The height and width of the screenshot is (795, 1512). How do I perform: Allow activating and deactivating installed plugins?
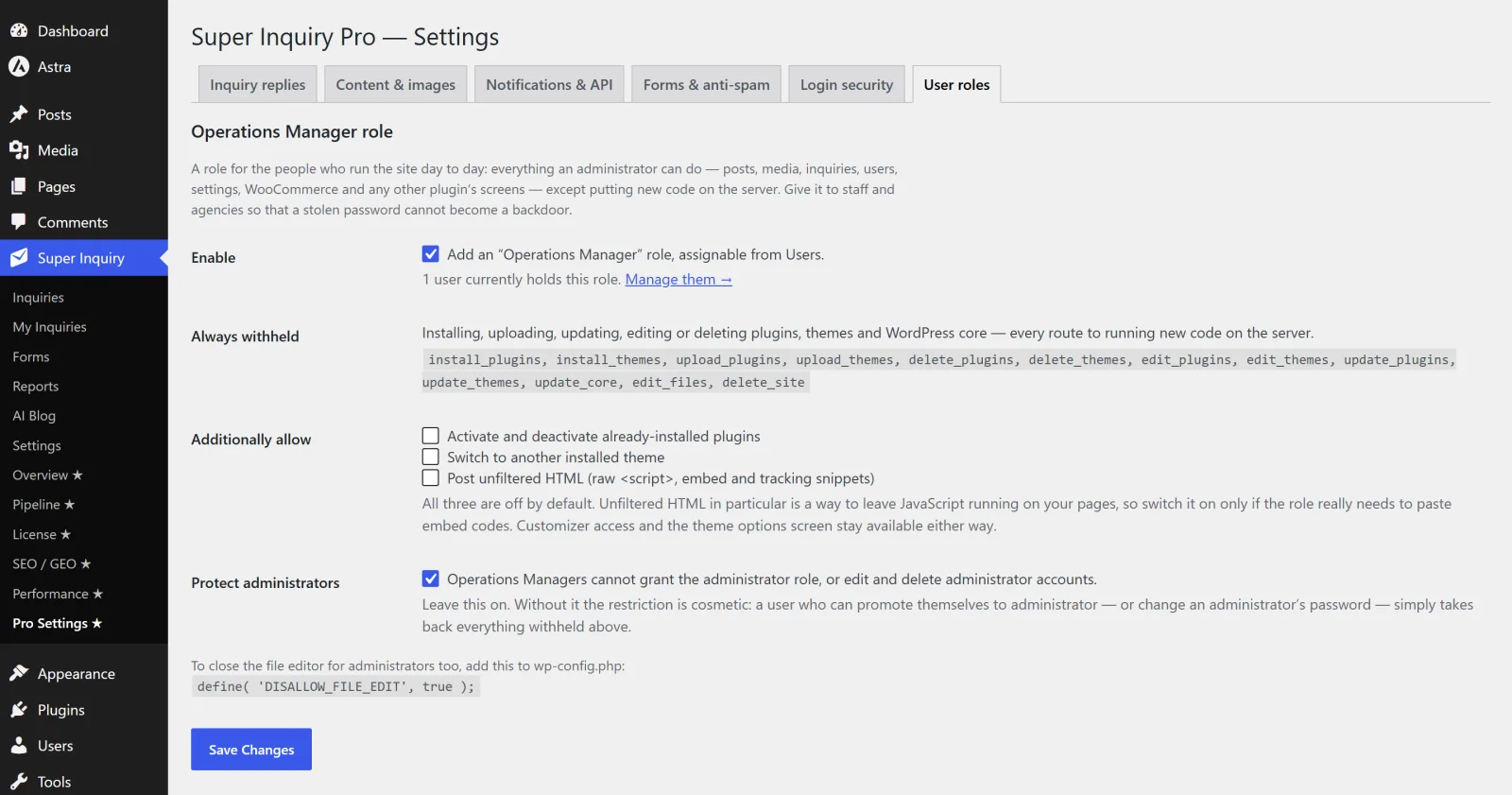[x=430, y=436]
